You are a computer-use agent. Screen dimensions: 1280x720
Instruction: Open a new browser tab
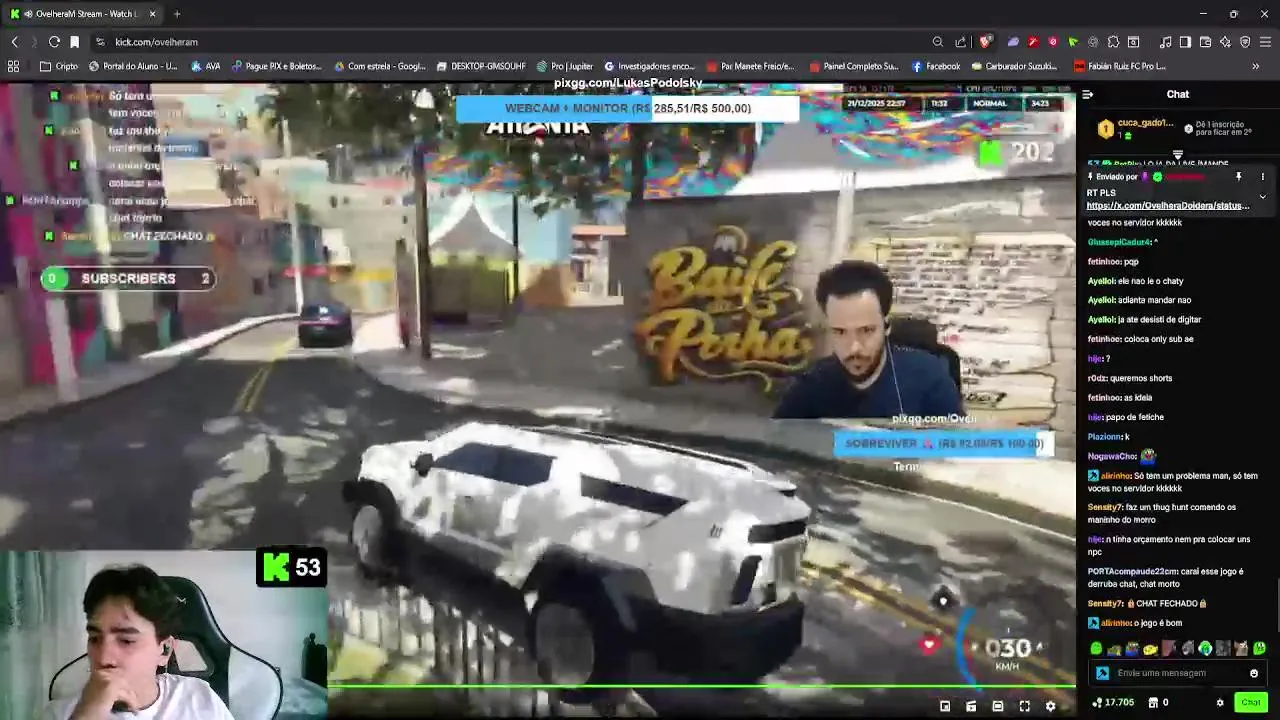[177, 14]
